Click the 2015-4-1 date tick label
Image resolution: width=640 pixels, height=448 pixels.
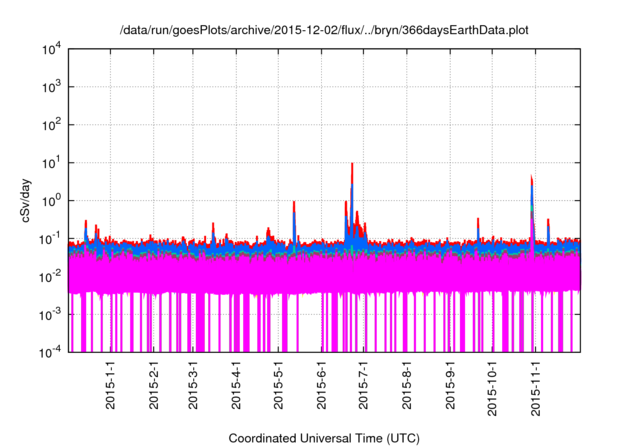click(x=236, y=385)
